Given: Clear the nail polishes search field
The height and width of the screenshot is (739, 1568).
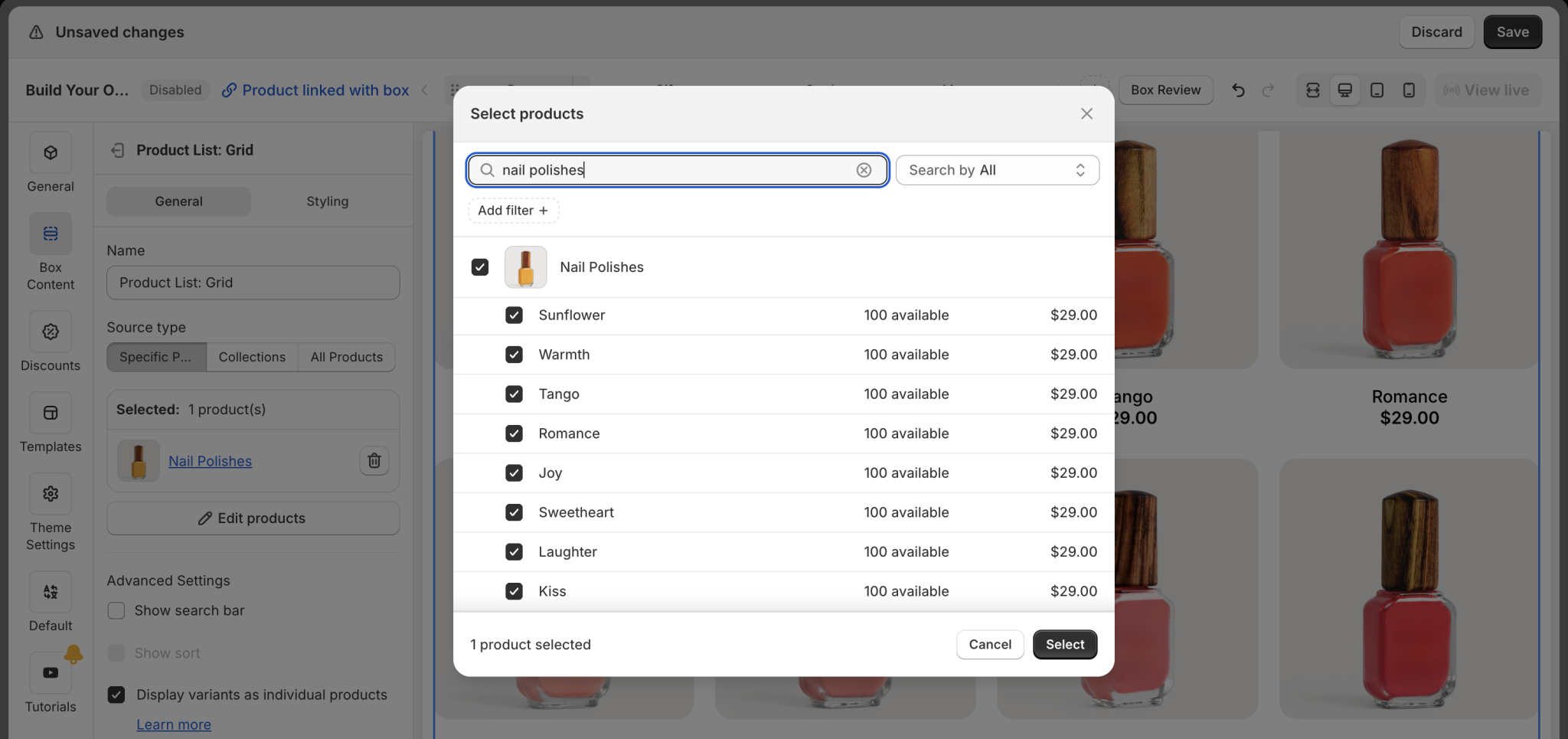Looking at the screenshot, I should (x=864, y=169).
